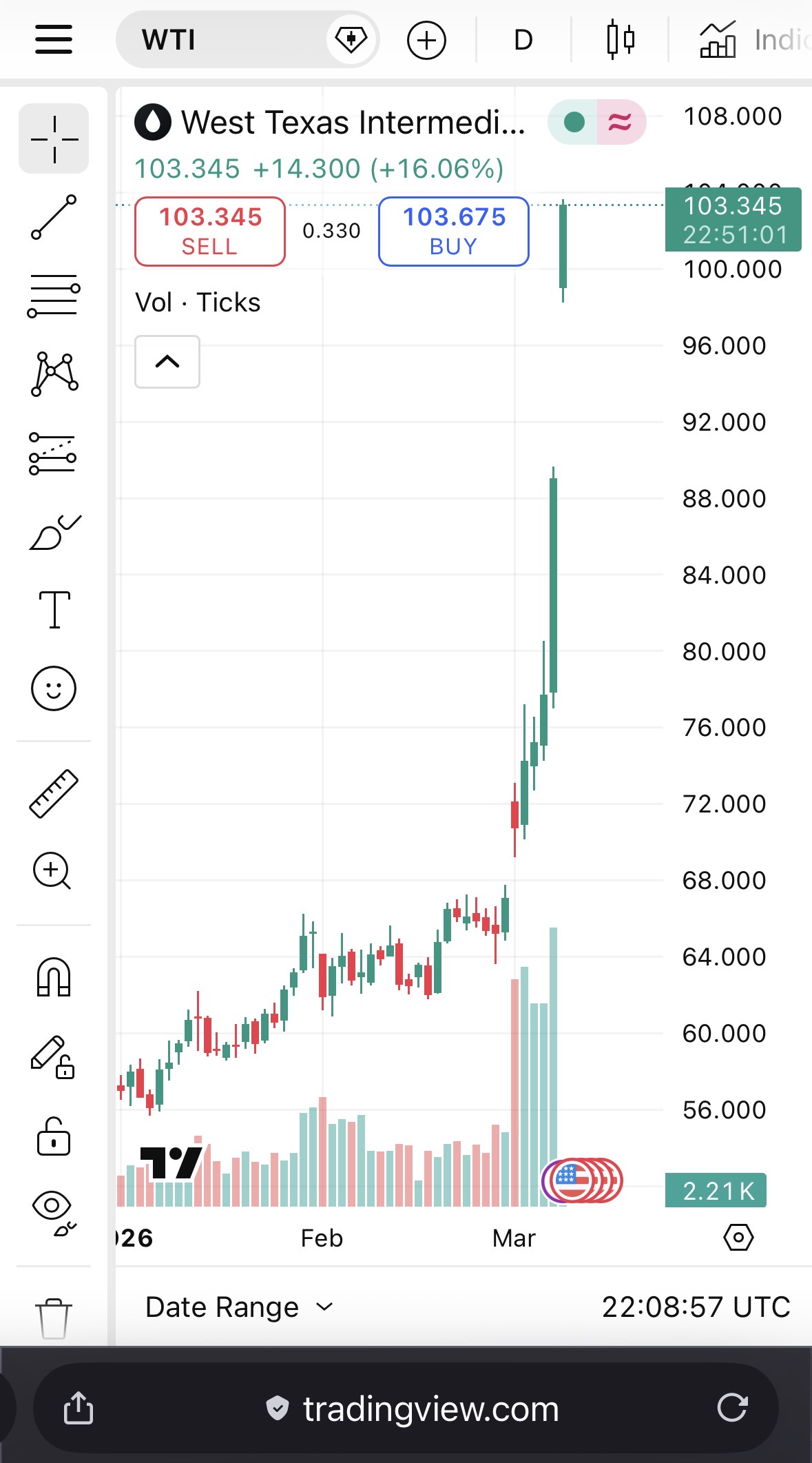Click the 0.330 spread value
Image resolution: width=812 pixels, height=1463 pixels.
point(332,231)
